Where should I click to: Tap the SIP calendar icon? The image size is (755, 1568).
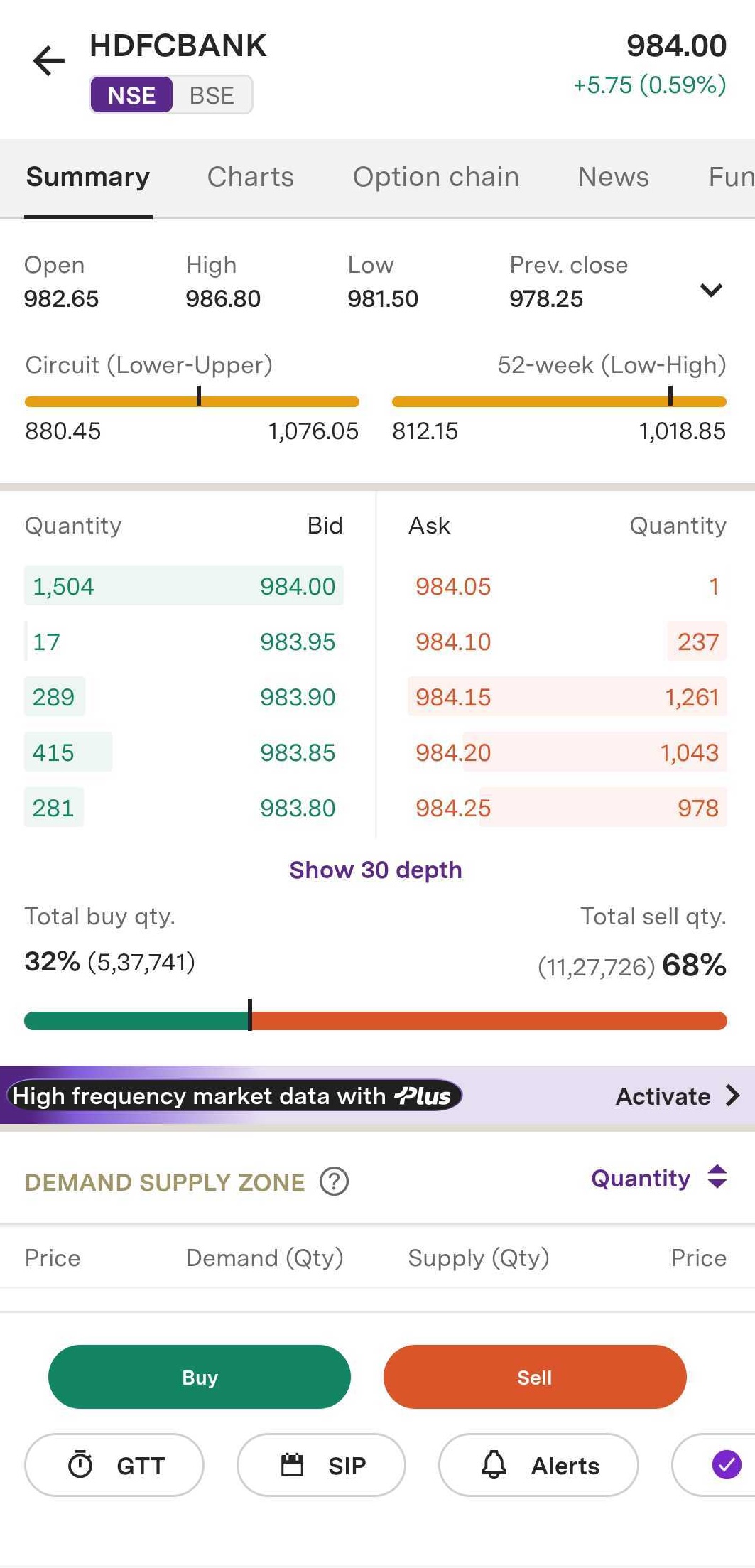292,1465
